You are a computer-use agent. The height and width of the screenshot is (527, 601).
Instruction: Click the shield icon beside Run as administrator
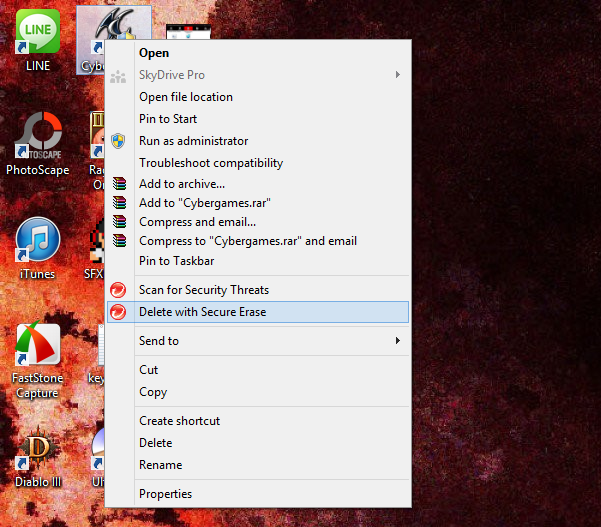tap(118, 141)
